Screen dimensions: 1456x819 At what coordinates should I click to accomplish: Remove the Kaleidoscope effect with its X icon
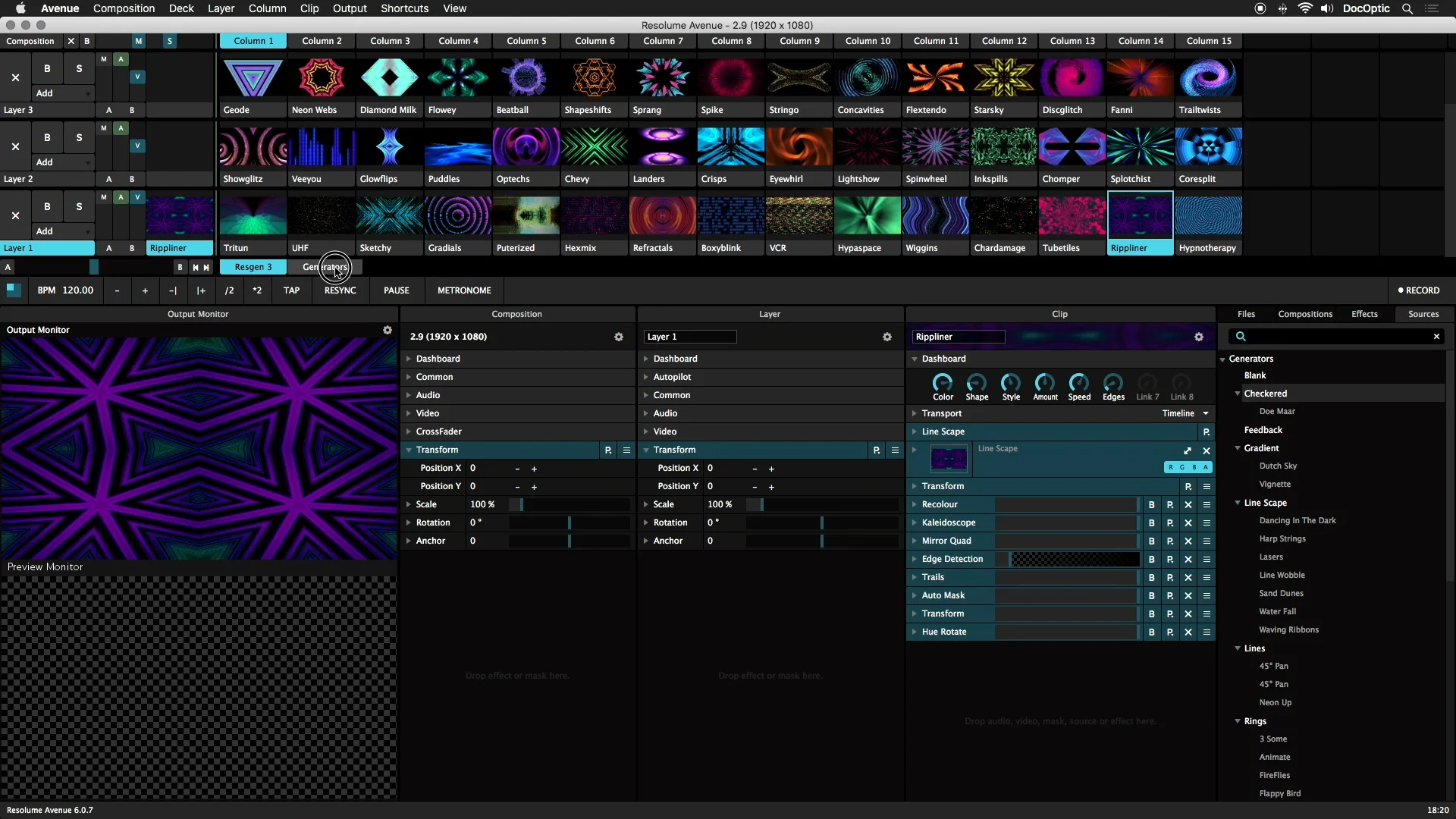[x=1188, y=522]
